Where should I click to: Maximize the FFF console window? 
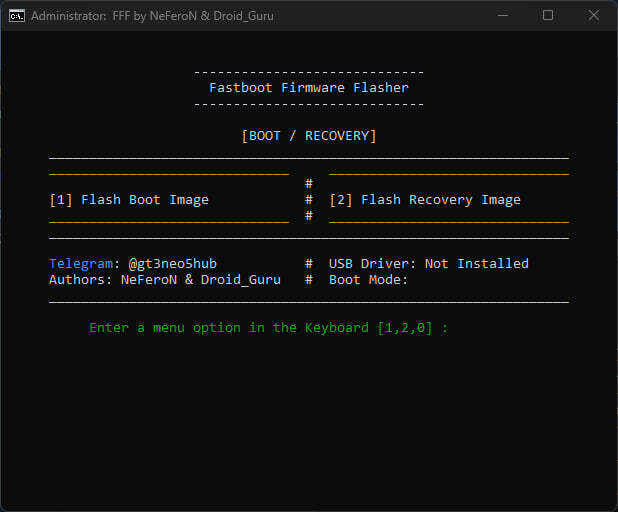tap(548, 16)
